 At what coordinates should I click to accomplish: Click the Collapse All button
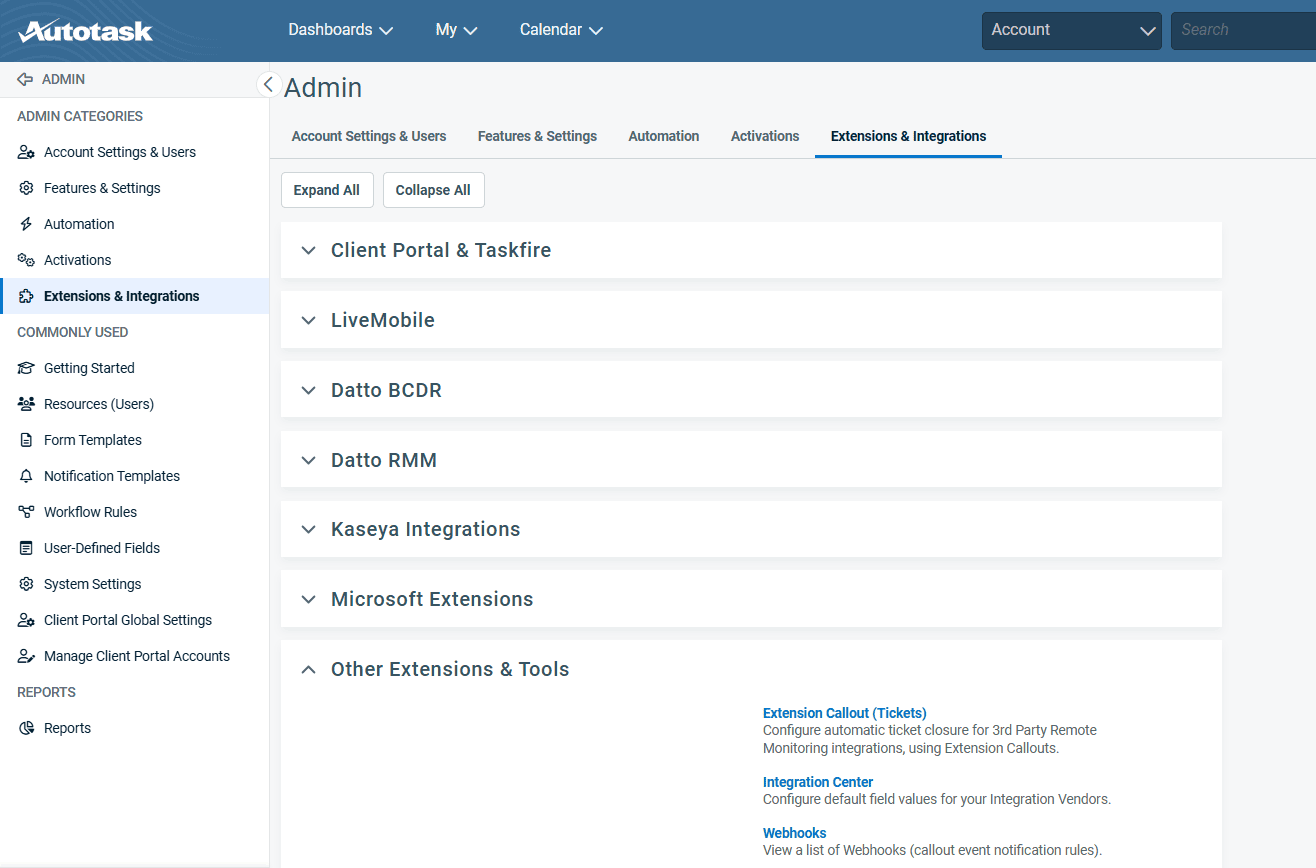tap(433, 190)
